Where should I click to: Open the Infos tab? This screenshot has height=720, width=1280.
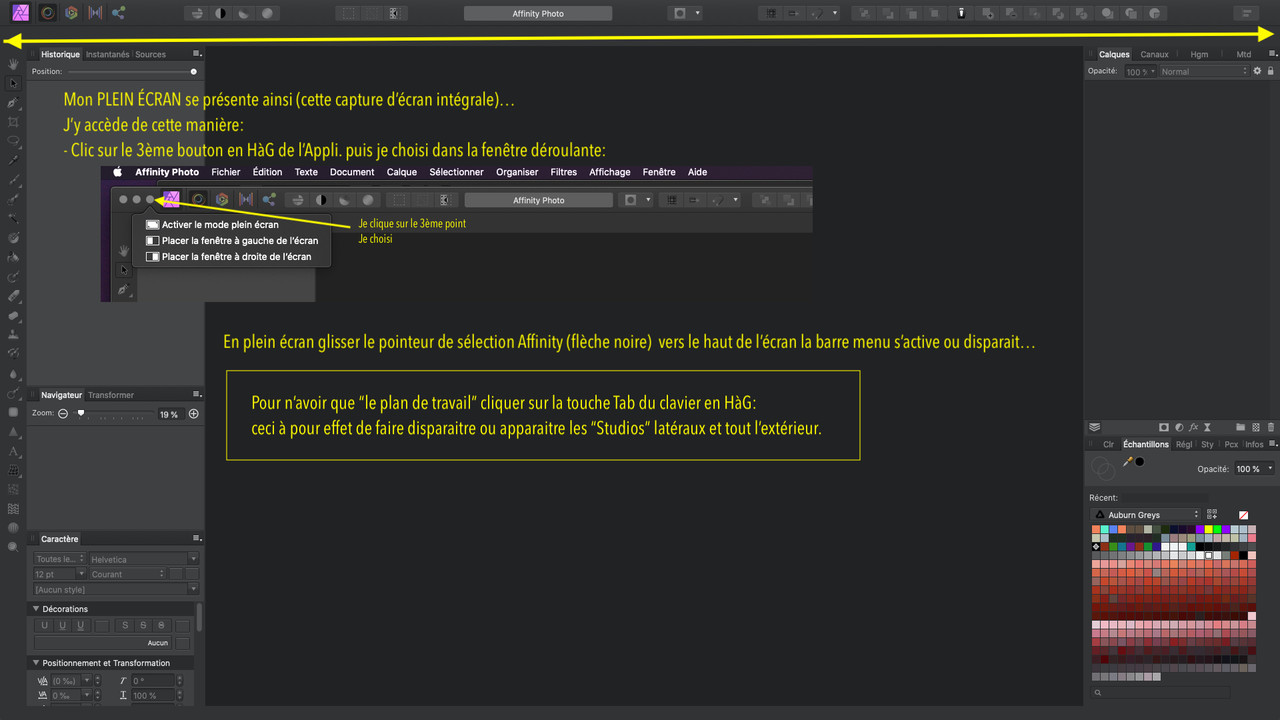[x=1254, y=444]
